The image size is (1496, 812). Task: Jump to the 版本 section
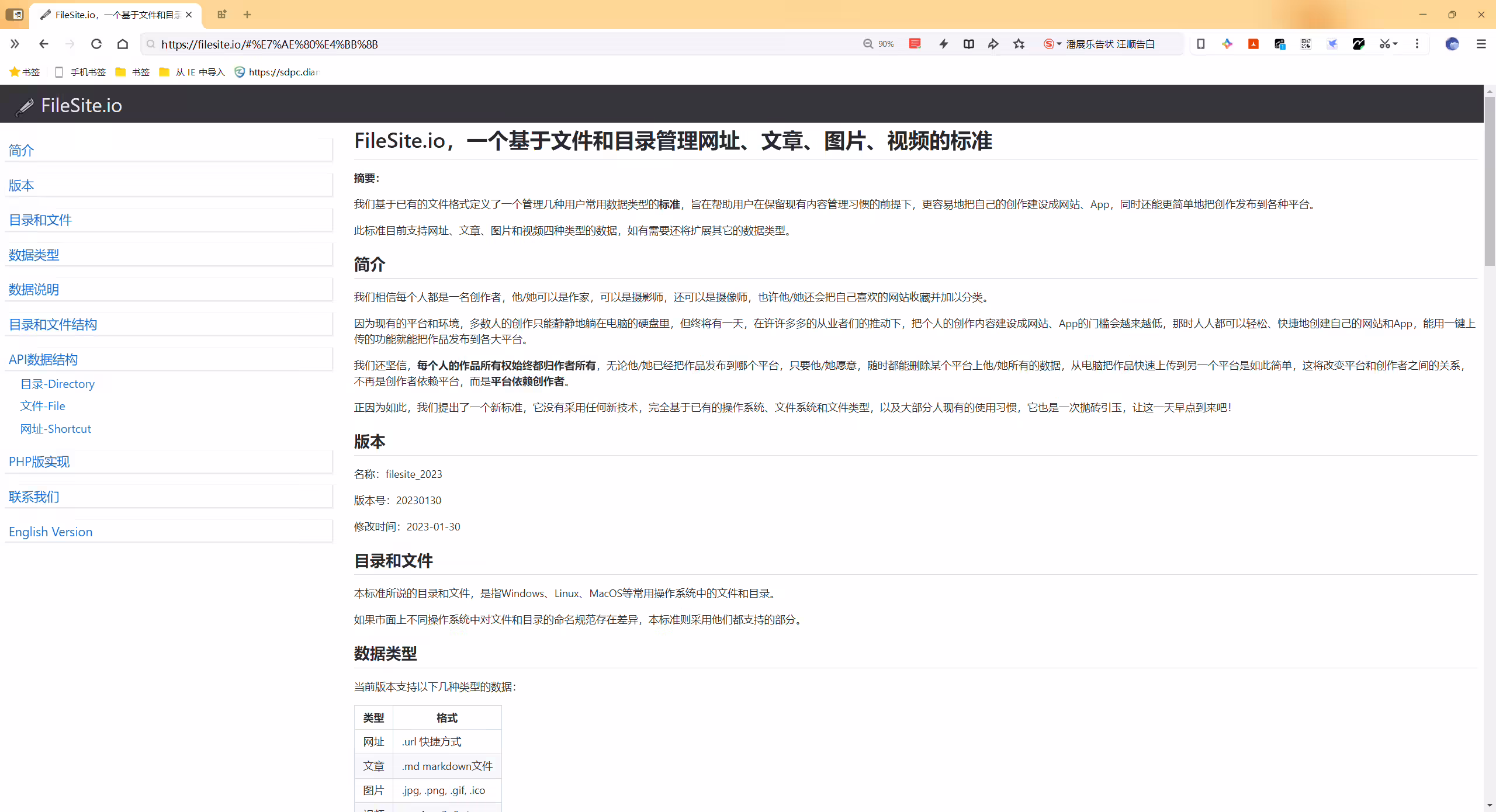(x=22, y=186)
